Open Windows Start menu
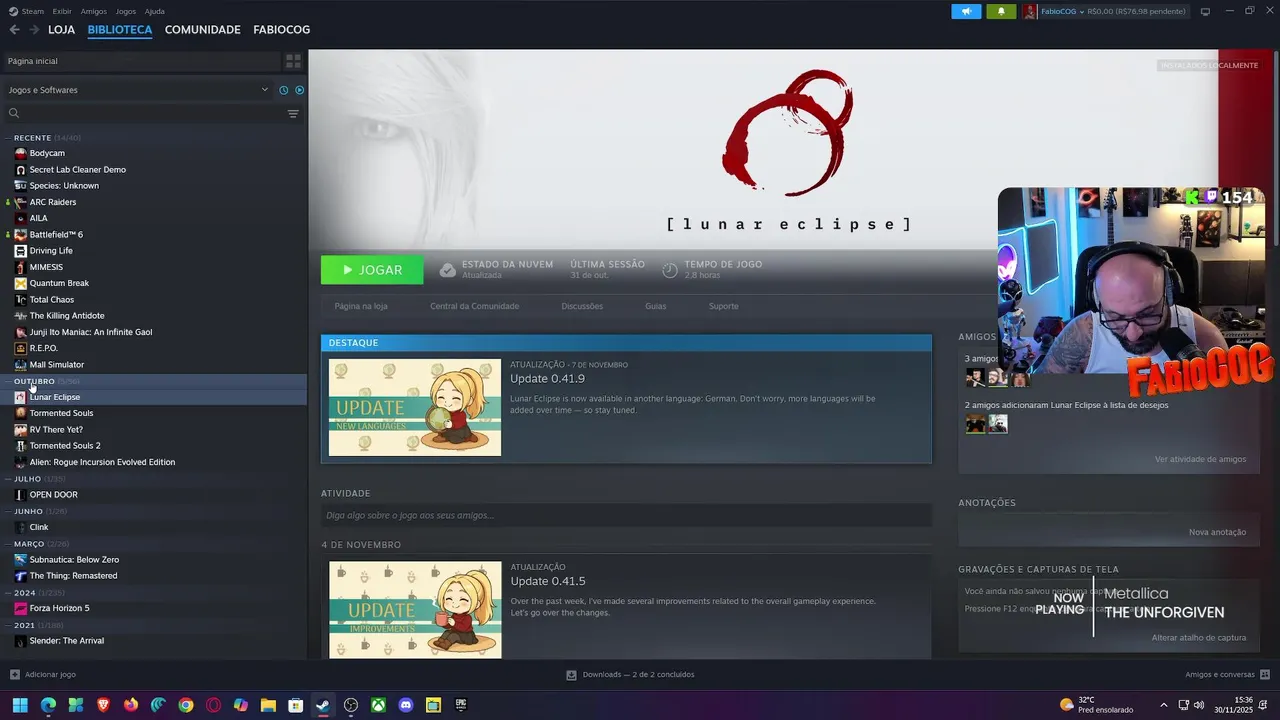This screenshot has height=720, width=1280. tap(20, 705)
